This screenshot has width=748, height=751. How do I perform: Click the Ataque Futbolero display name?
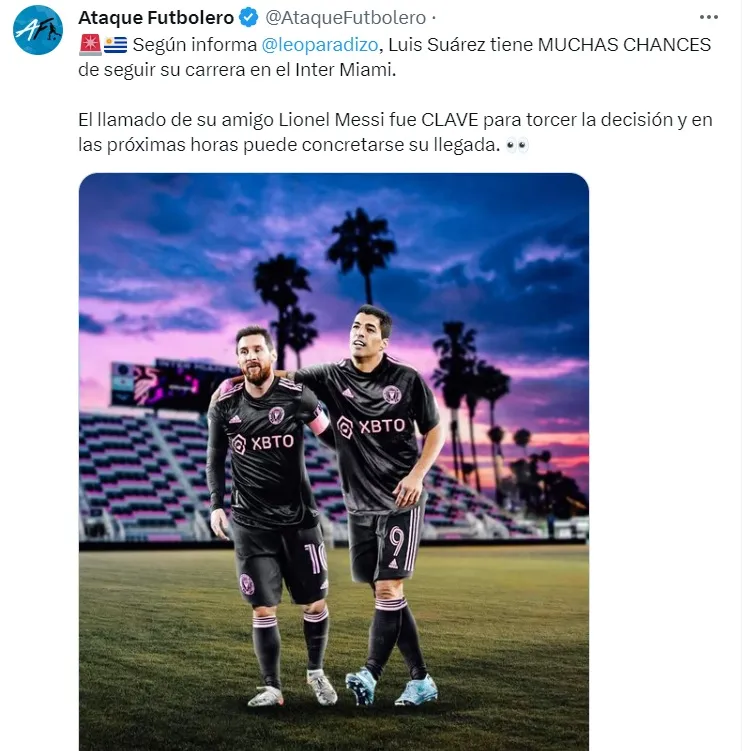[156, 18]
